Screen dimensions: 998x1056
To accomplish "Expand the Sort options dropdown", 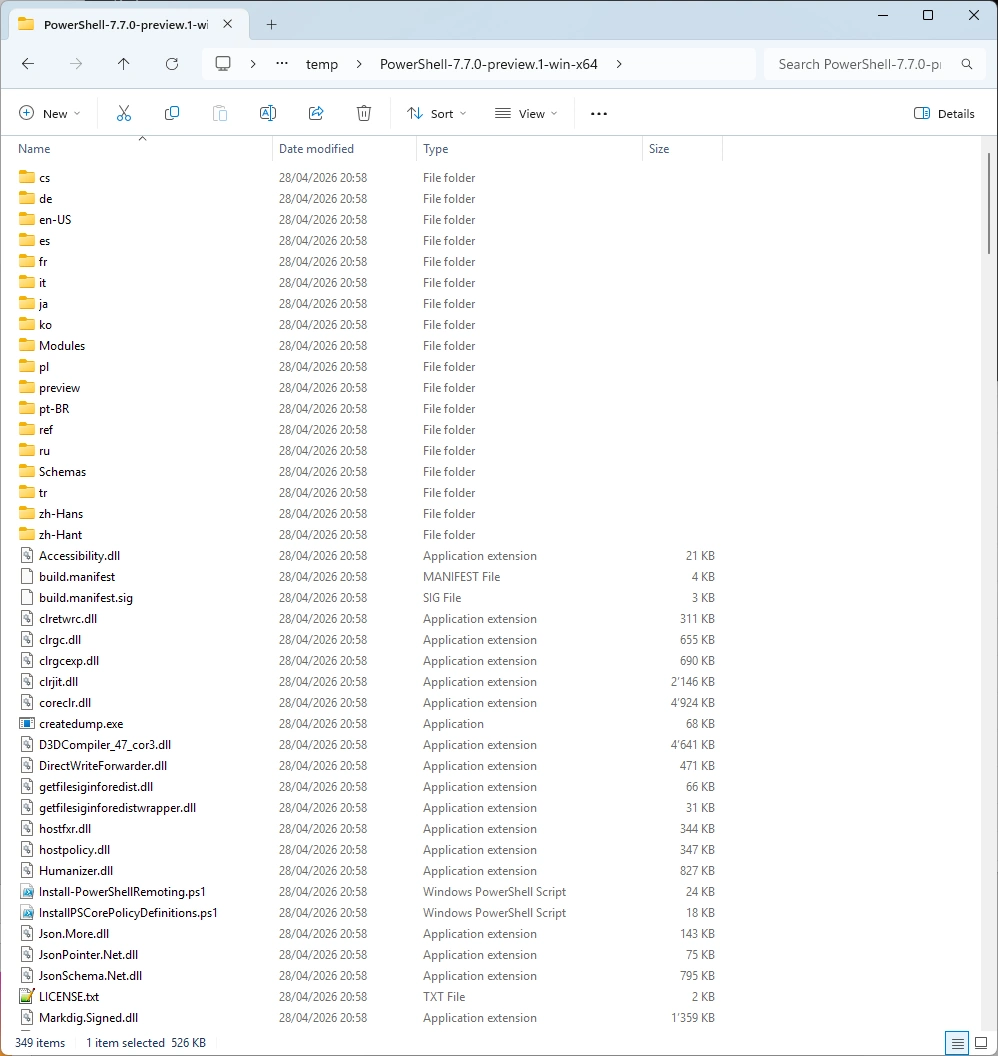I will [437, 114].
